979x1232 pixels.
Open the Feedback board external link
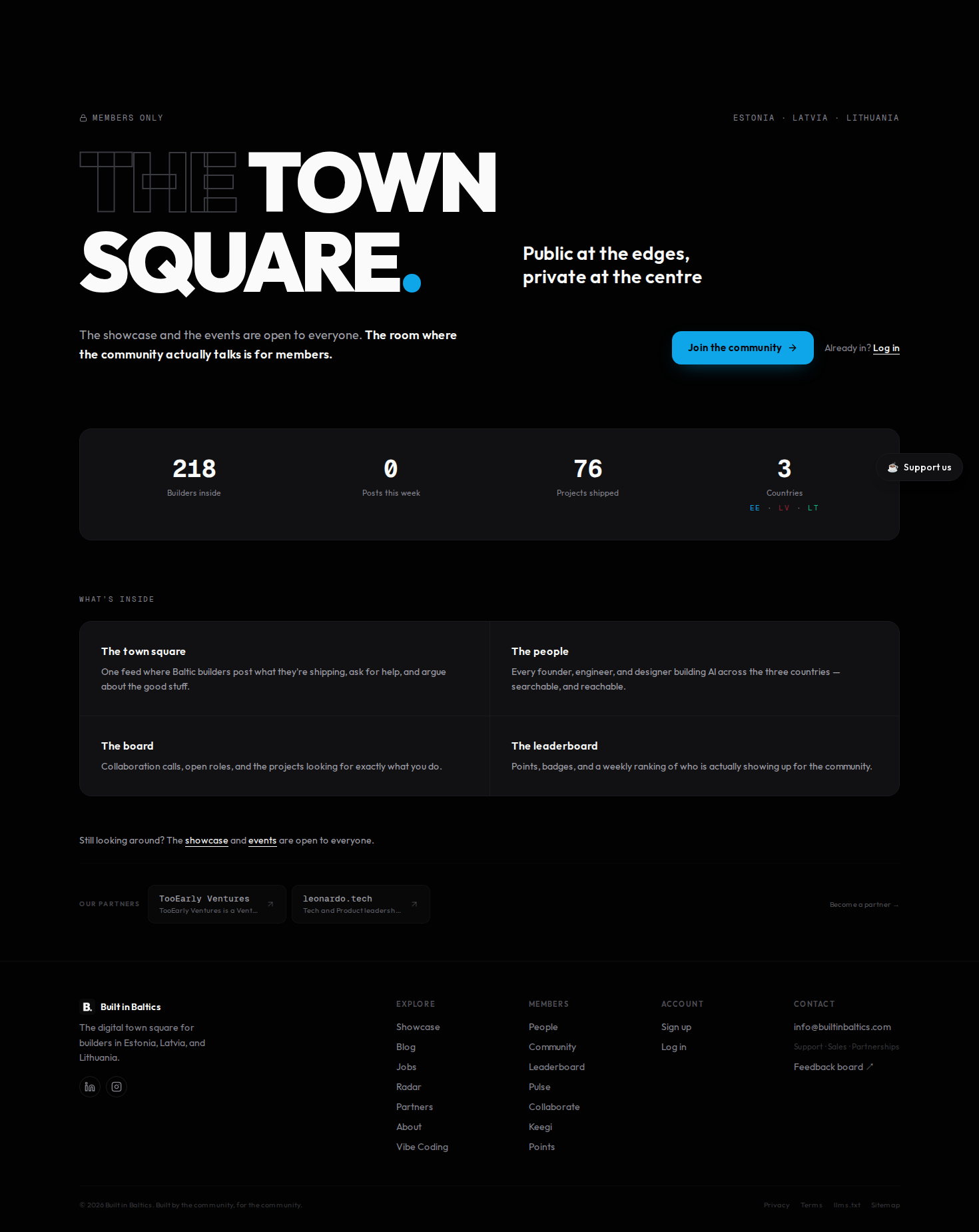pyautogui.click(x=833, y=1067)
